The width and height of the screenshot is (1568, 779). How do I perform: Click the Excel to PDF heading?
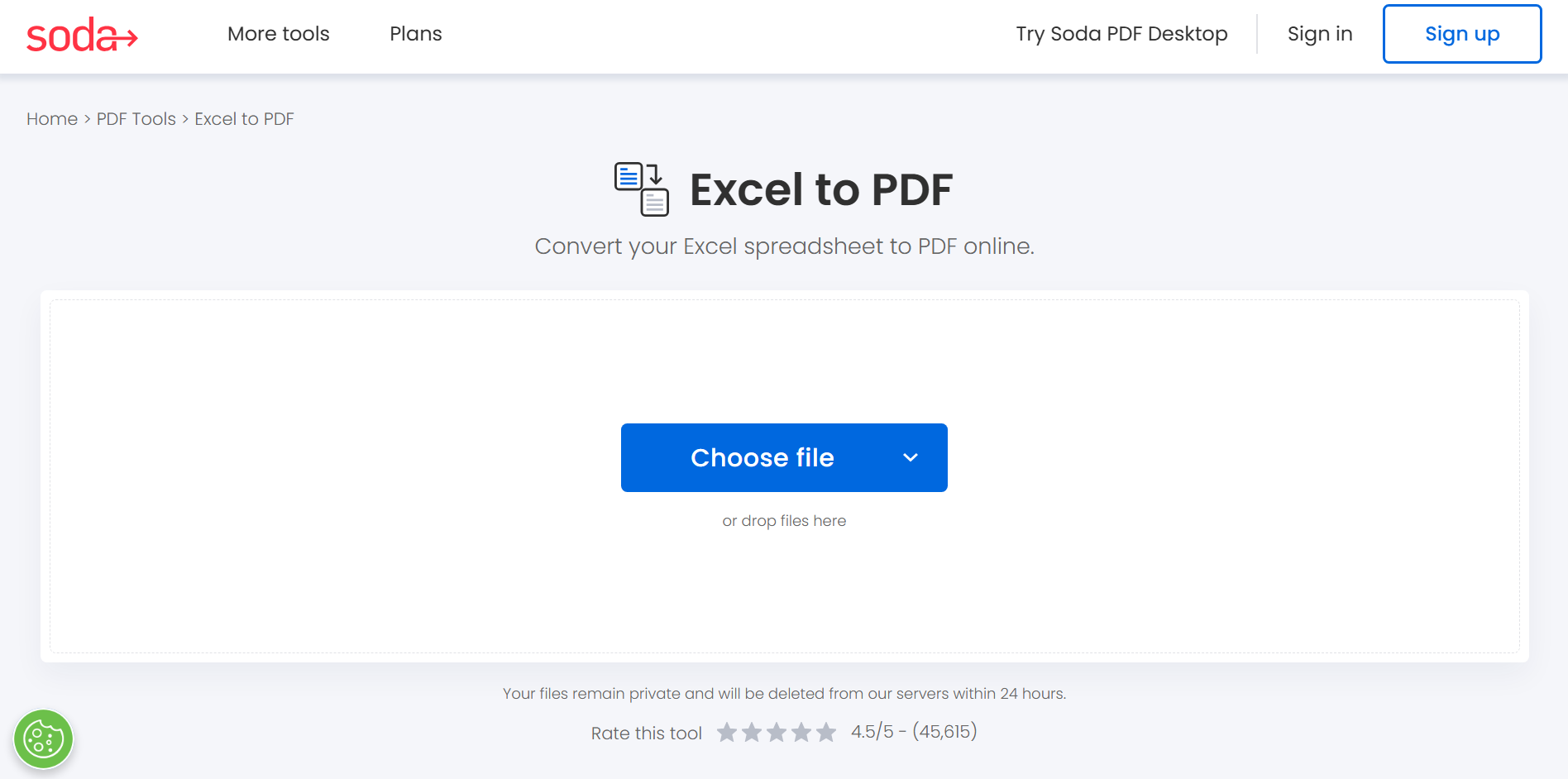click(821, 189)
